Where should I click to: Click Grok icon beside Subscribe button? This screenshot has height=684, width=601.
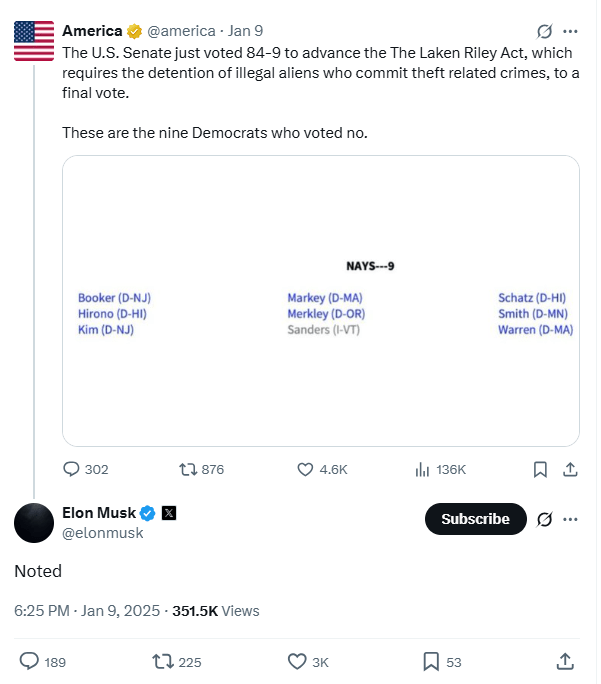[545, 519]
